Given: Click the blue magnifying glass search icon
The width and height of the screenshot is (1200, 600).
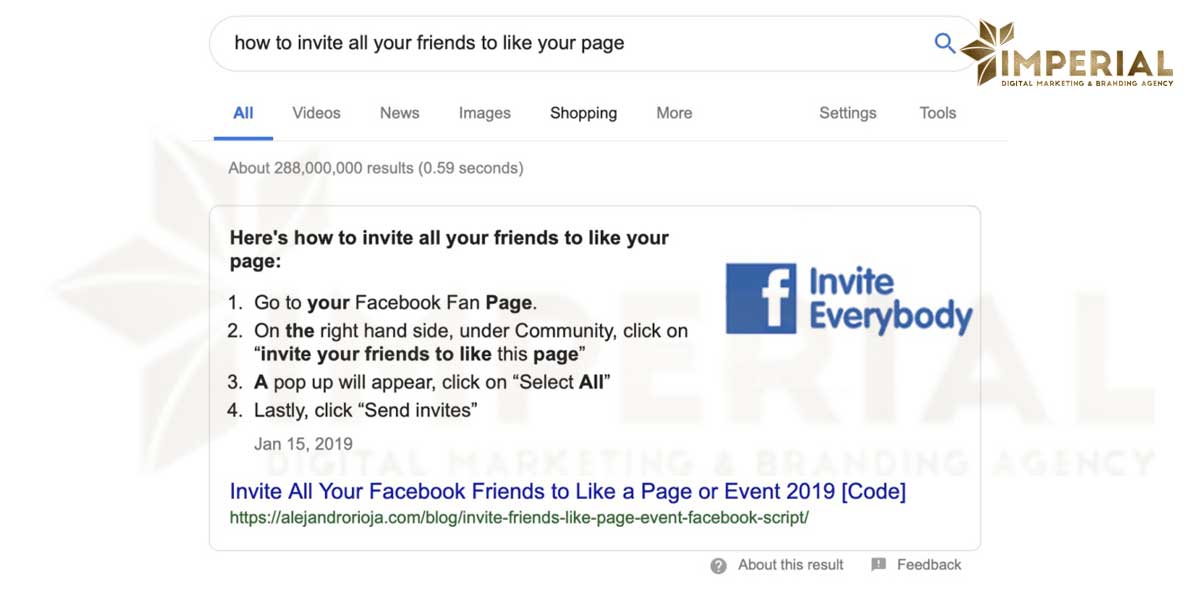Looking at the screenshot, I should pyautogui.click(x=944, y=43).
